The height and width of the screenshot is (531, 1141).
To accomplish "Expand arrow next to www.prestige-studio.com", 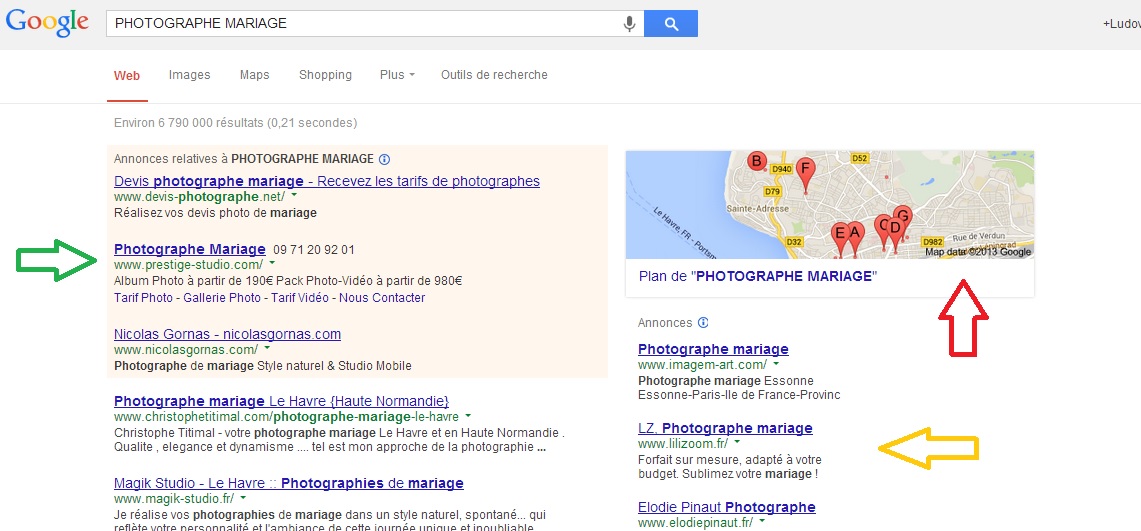I will [272, 264].
